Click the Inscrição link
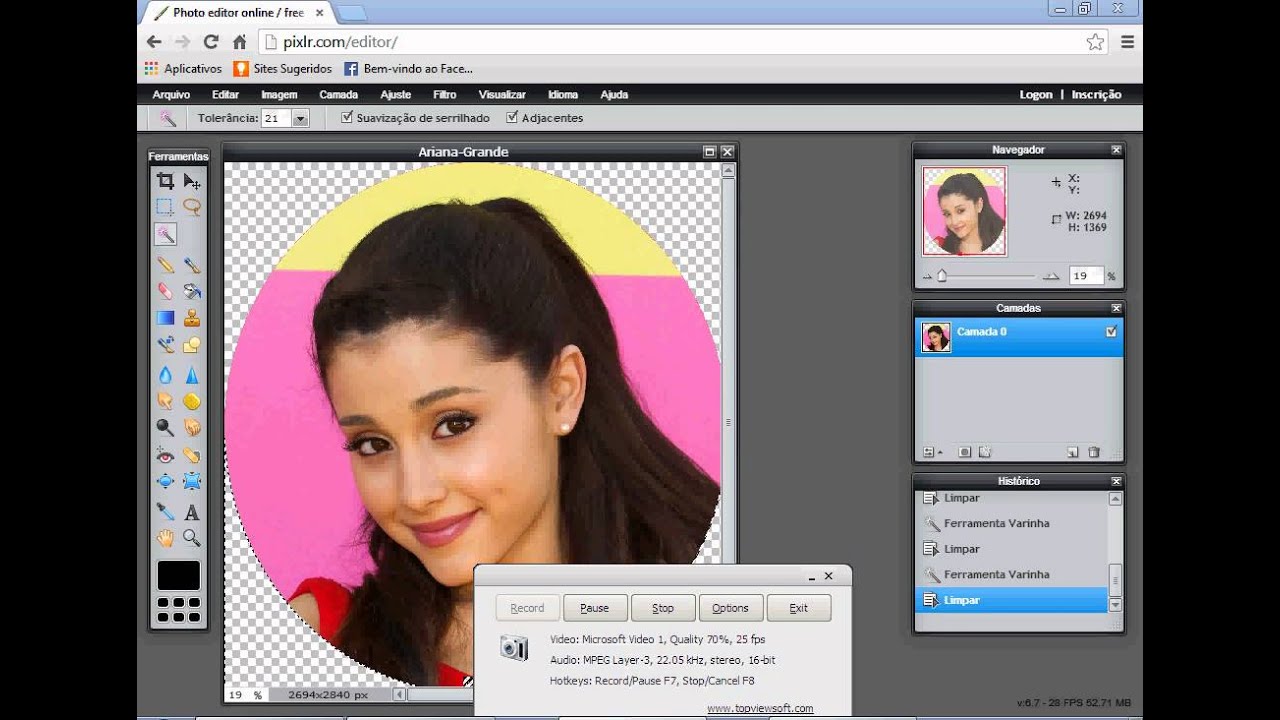Screen dimensions: 1280x720 click(x=1096, y=94)
